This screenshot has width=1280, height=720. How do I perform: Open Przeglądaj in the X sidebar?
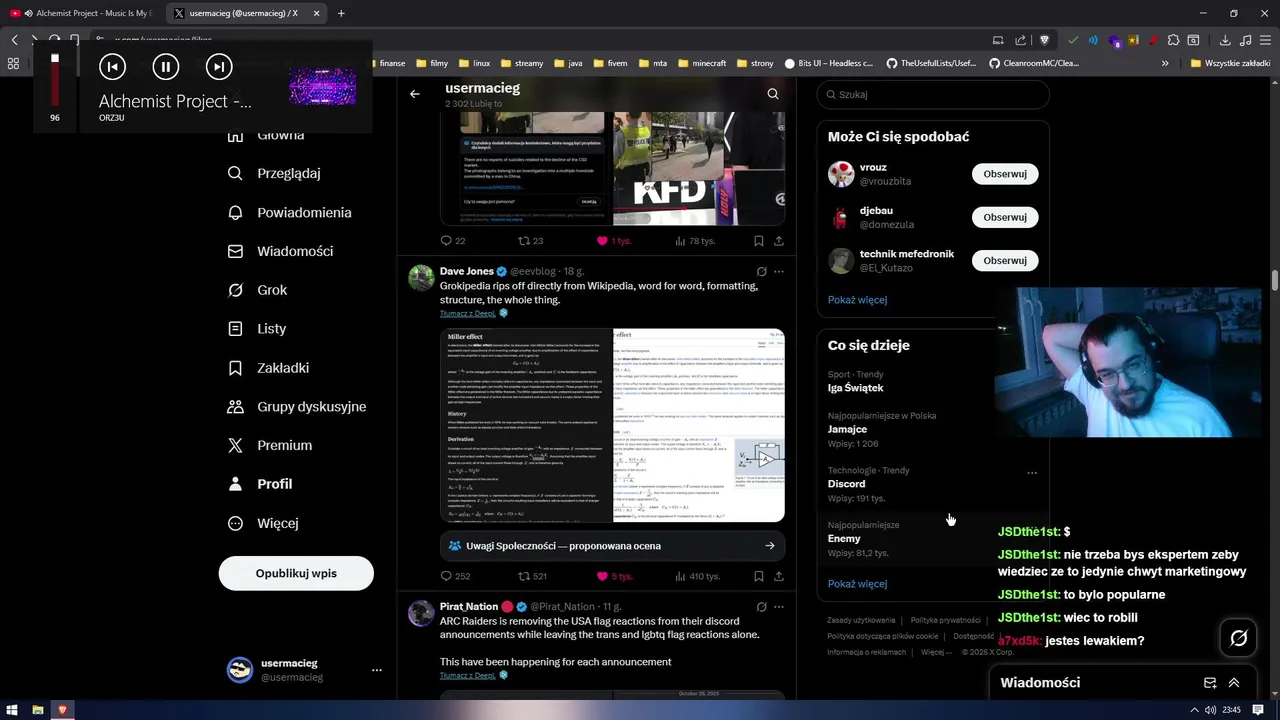pyautogui.click(x=274, y=173)
